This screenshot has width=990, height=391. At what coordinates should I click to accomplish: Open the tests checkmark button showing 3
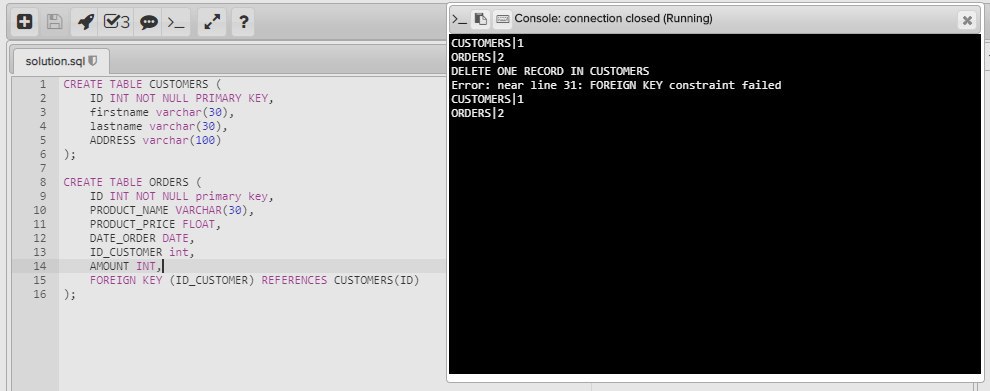tap(117, 22)
